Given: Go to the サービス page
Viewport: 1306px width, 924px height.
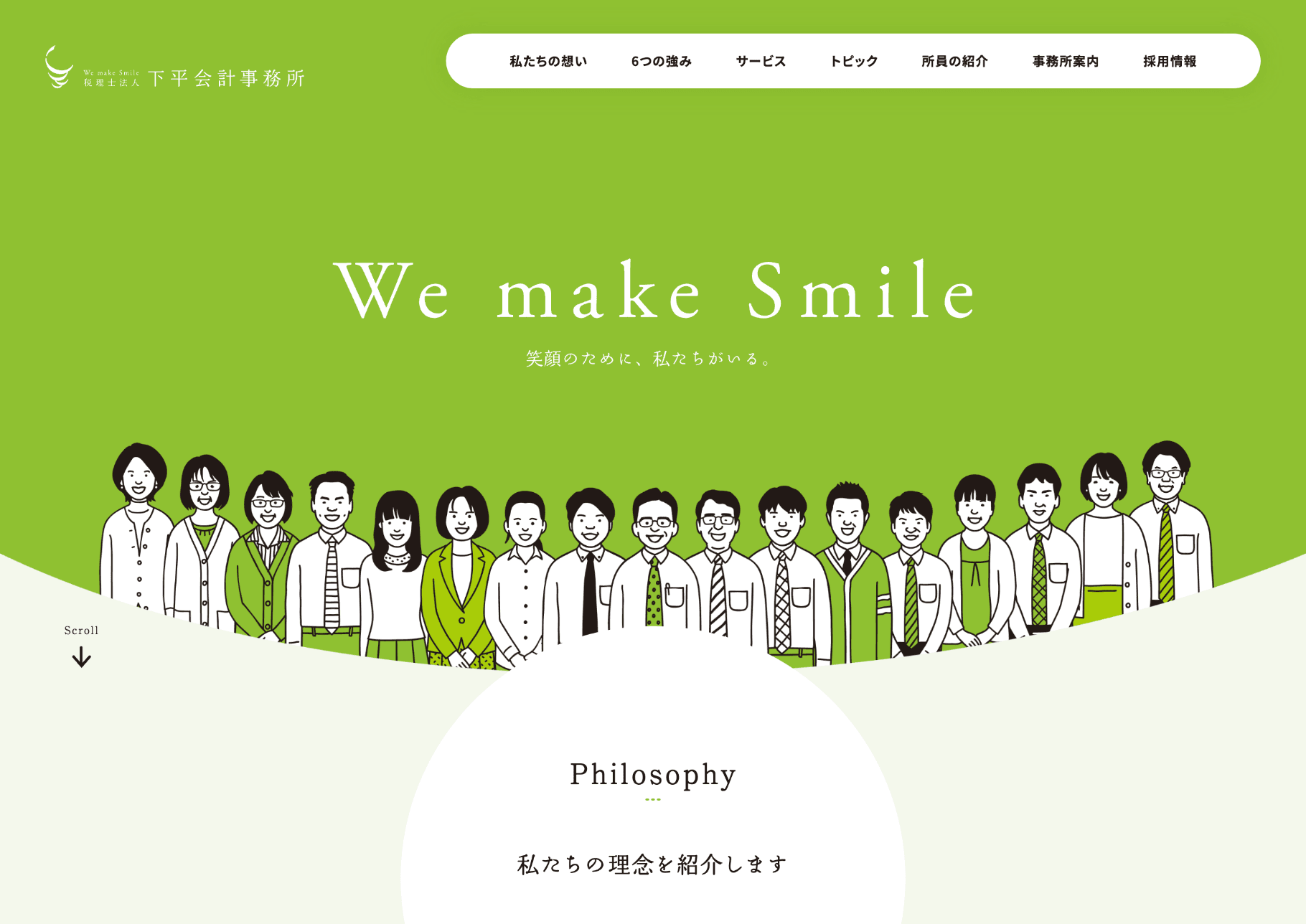Looking at the screenshot, I should (x=761, y=62).
